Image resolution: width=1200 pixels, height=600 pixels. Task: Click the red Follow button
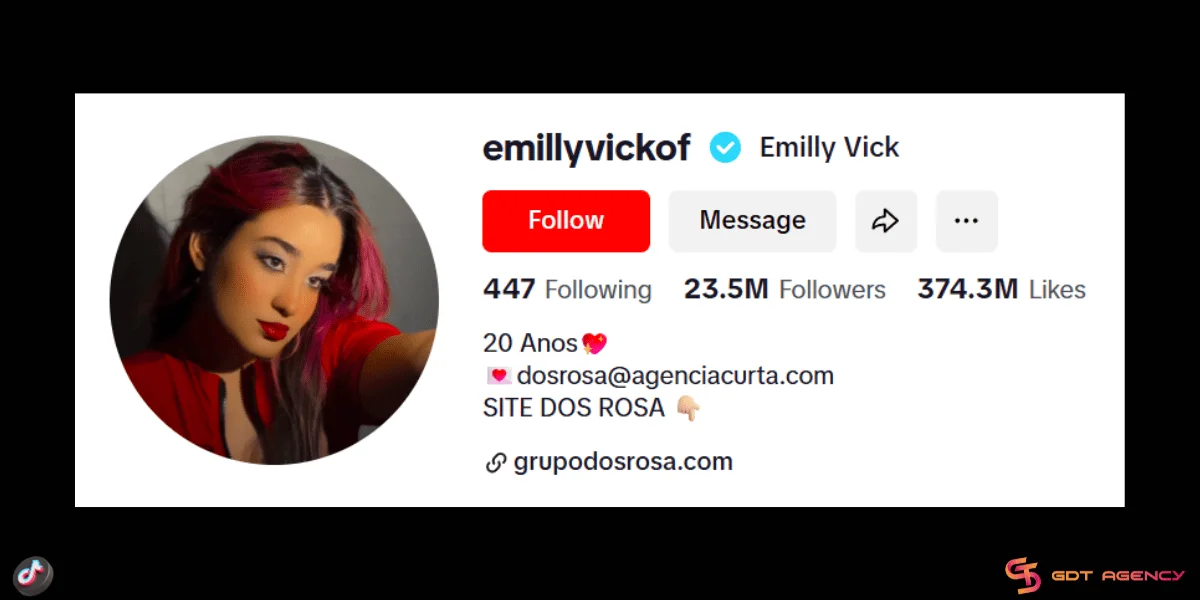click(x=566, y=221)
